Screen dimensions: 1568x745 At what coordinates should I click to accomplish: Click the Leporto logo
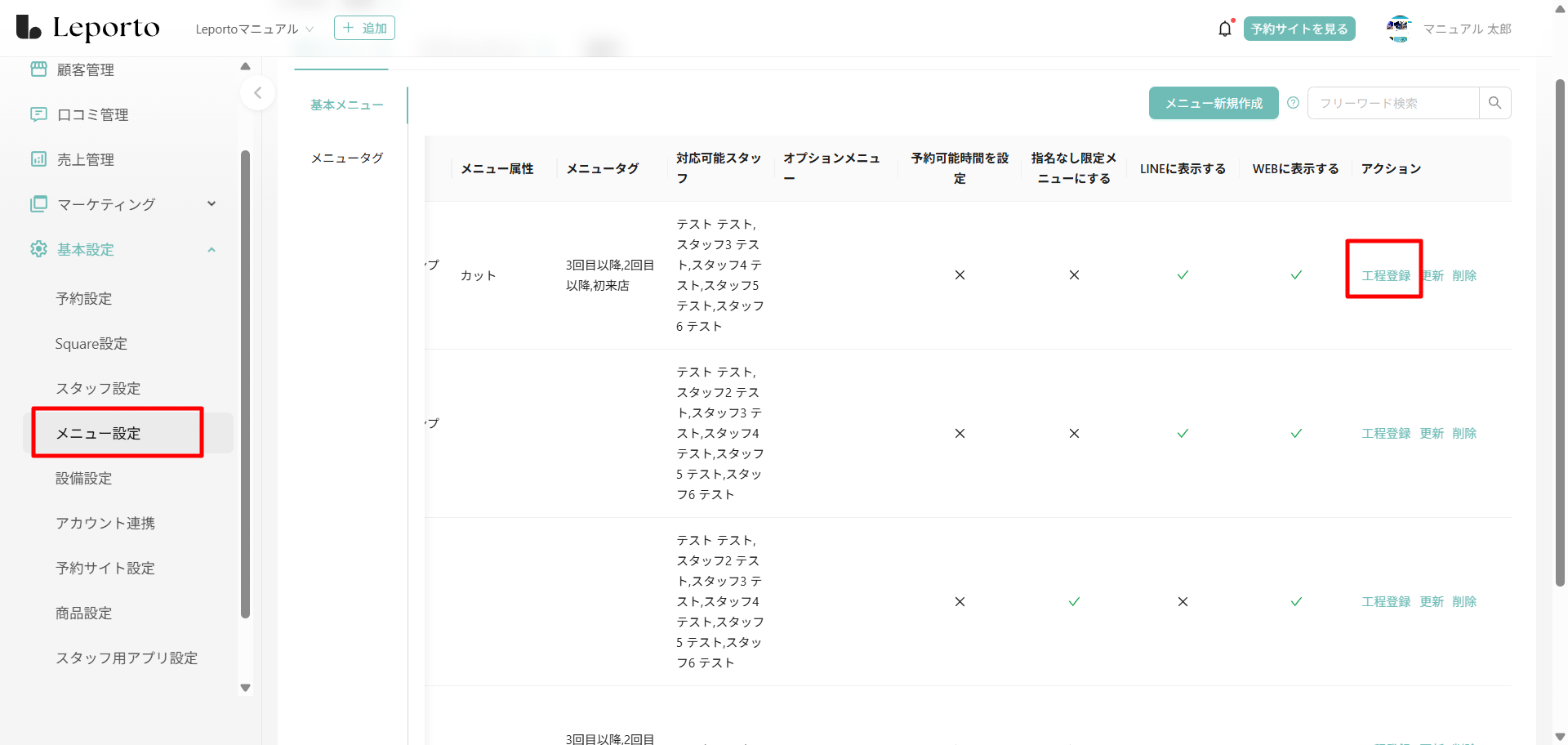[x=88, y=28]
